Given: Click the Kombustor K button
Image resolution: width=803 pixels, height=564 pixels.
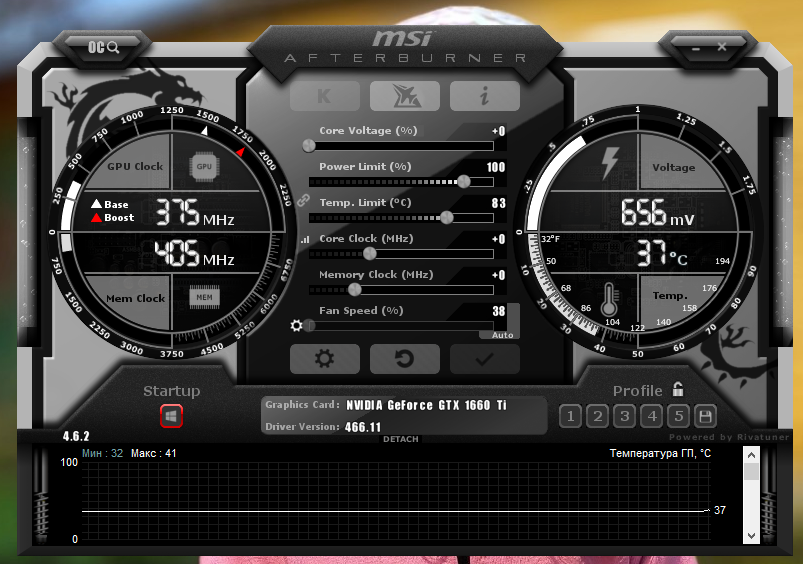Looking at the screenshot, I should [x=325, y=96].
